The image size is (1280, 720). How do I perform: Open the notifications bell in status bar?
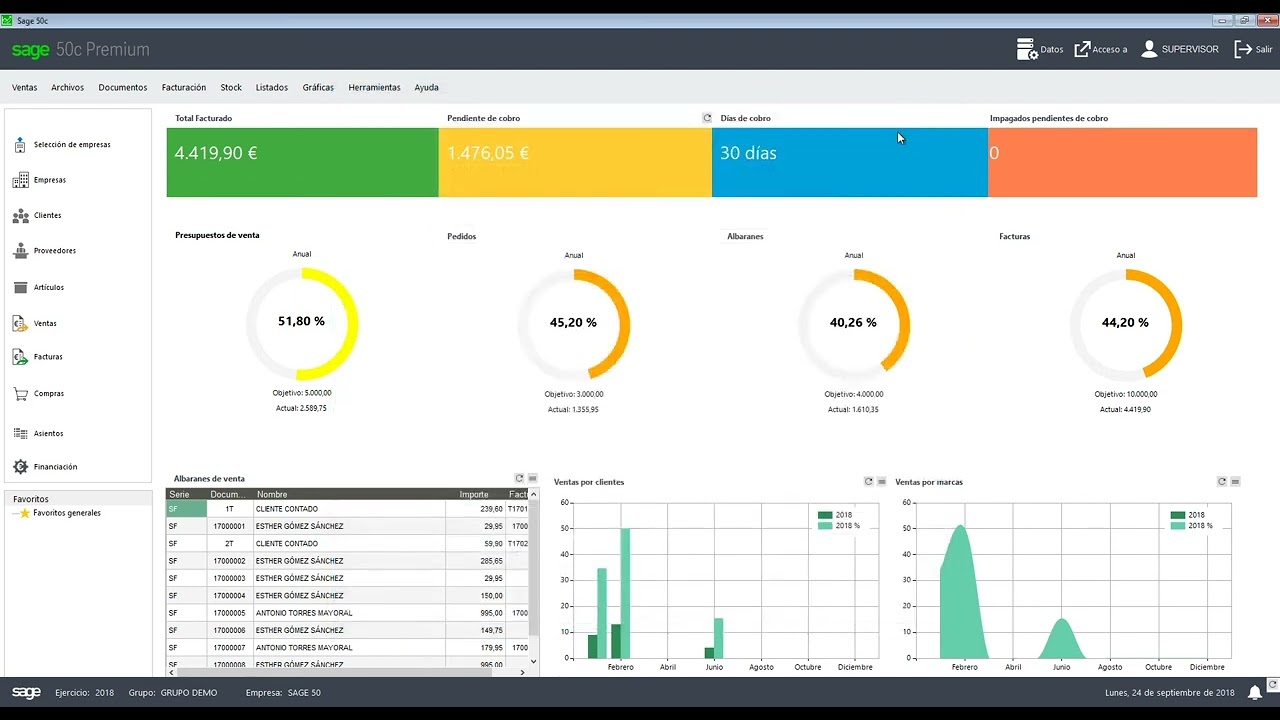1254,693
